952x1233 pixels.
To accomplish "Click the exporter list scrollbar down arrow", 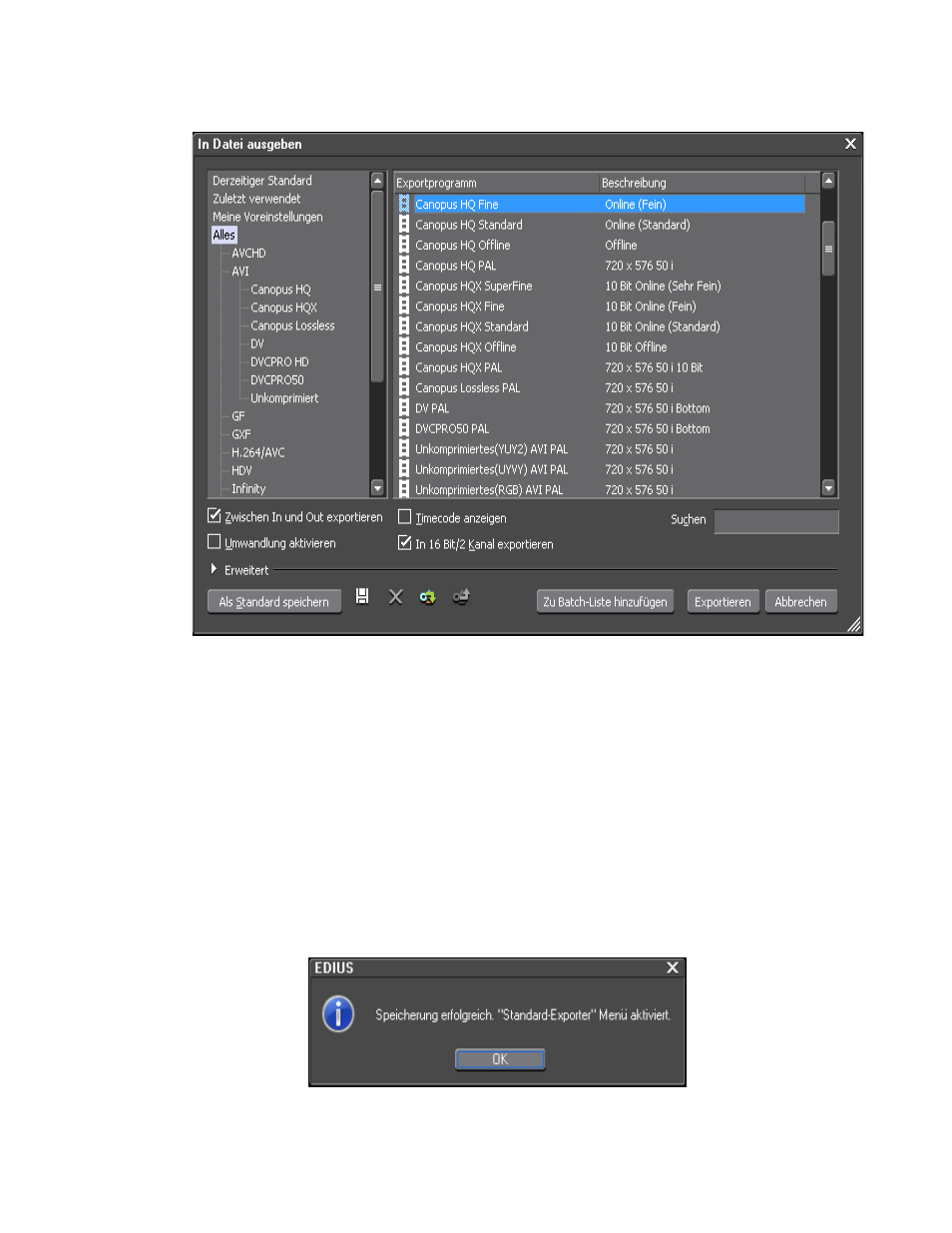I will [828, 488].
